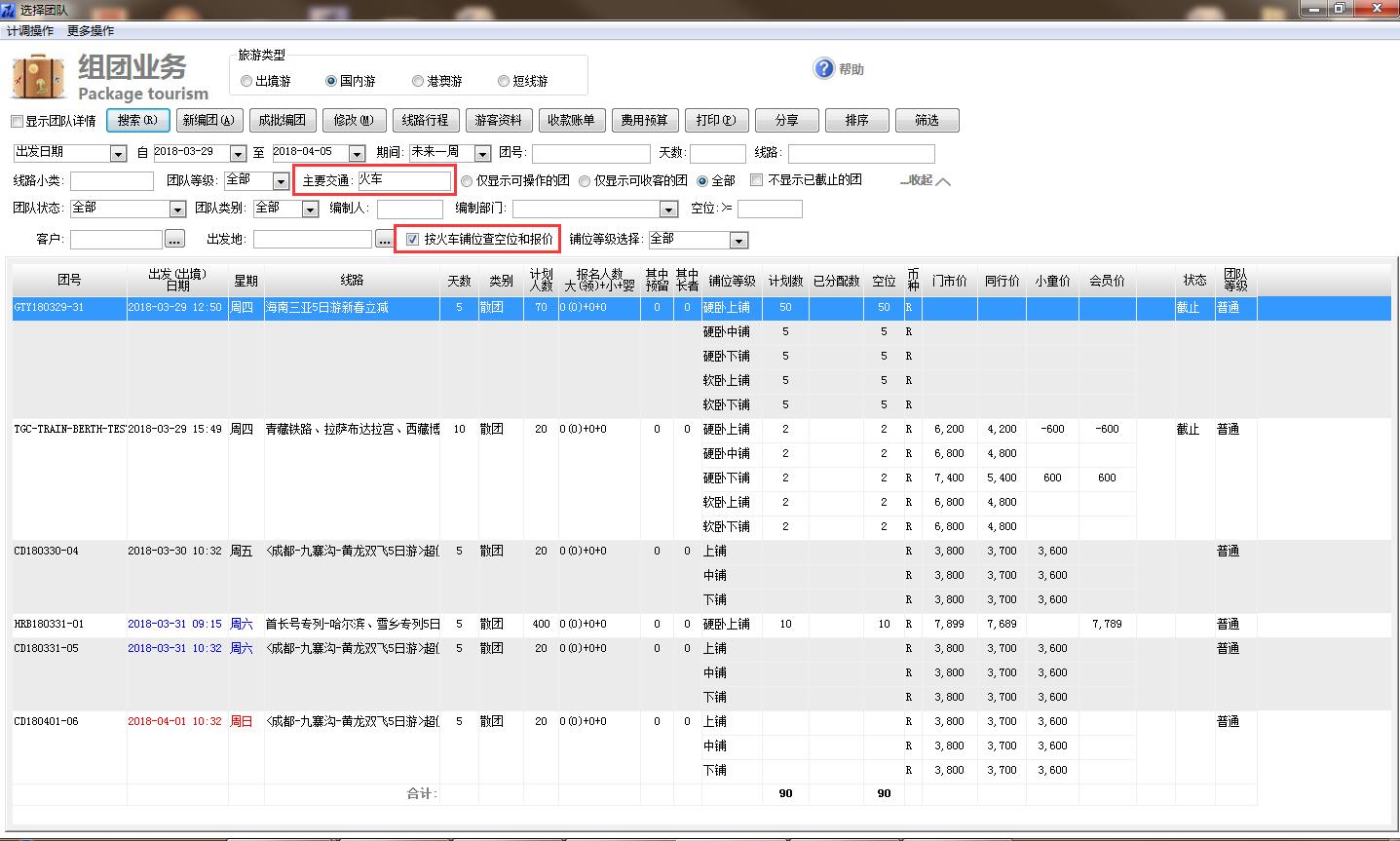The width and height of the screenshot is (1400, 841).
Task: Open the 团队类别 dropdown
Action: click(310, 210)
